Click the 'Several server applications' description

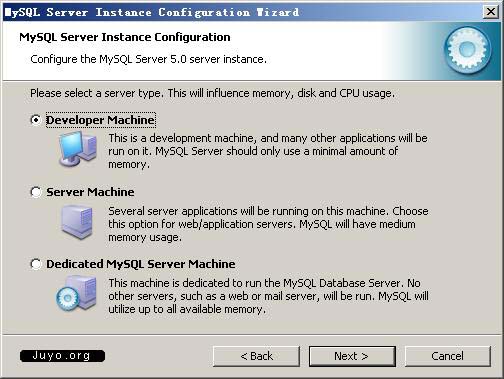click(268, 224)
